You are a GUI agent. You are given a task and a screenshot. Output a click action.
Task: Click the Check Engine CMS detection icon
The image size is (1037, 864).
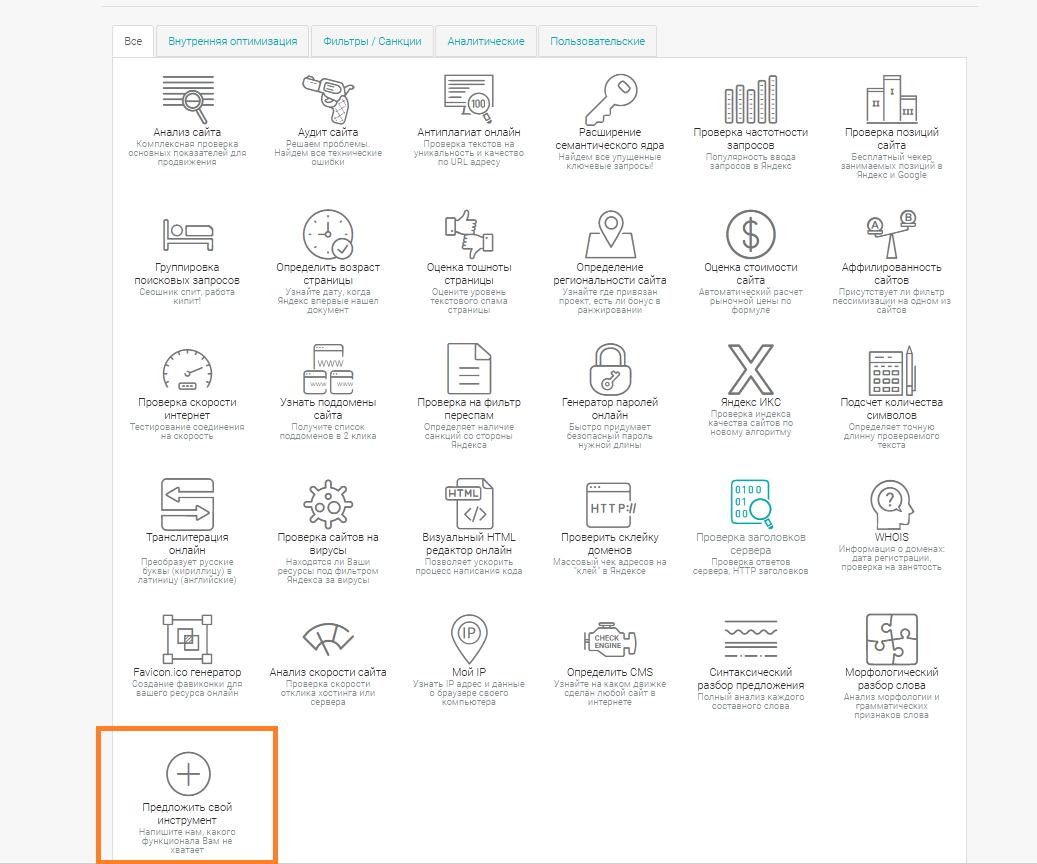[609, 638]
